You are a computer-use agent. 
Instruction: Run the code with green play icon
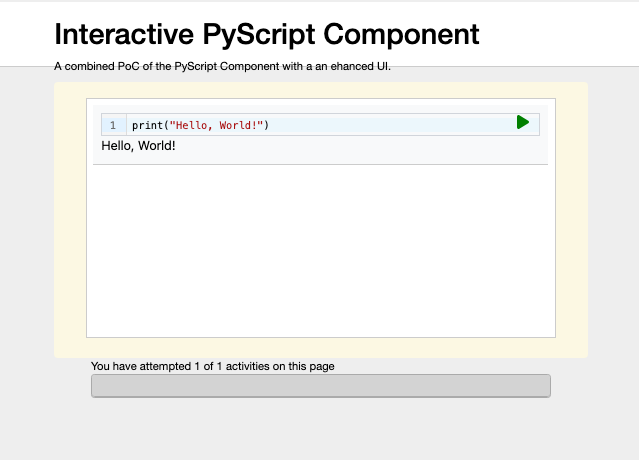pos(522,122)
